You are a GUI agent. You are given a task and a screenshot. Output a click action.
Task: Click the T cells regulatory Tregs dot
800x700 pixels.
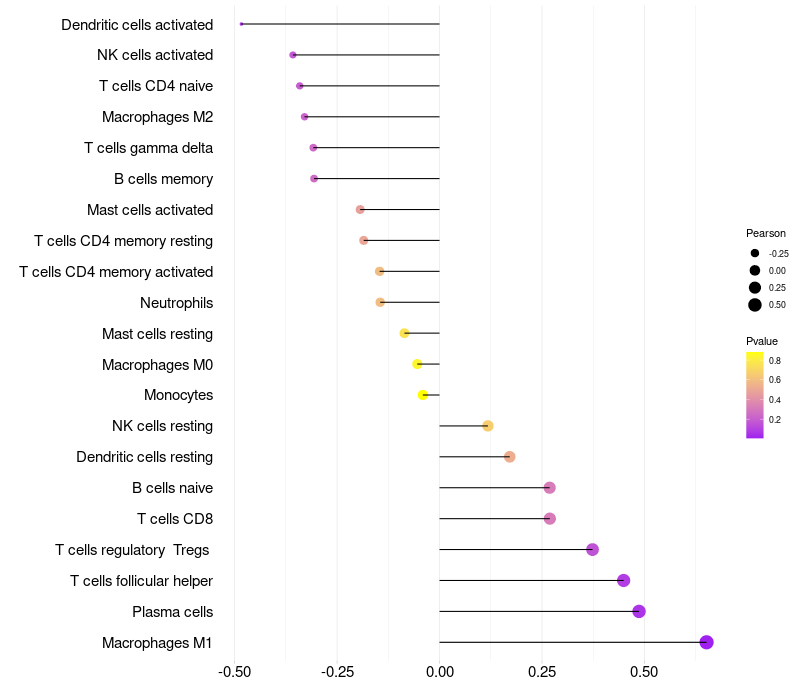592,549
